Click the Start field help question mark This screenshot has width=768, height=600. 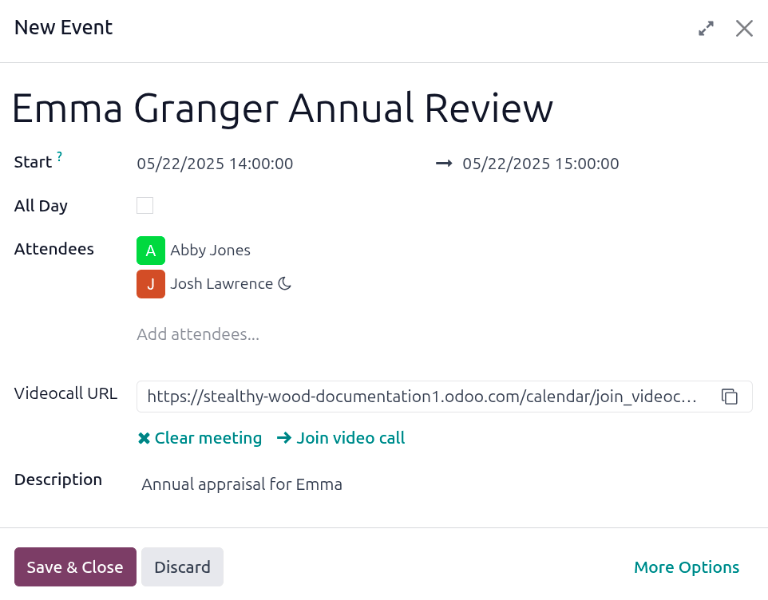(59, 156)
